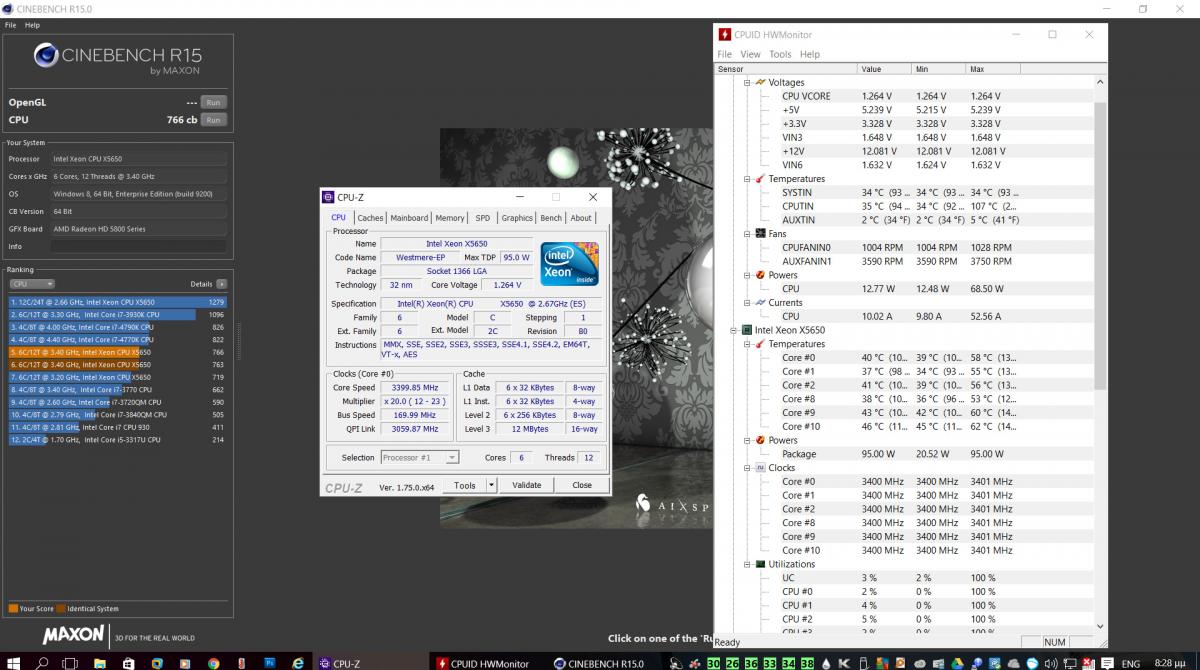Click the Intel Xeon X5650 chip icon
Viewport: 1200px width, 670px height.
[746, 330]
